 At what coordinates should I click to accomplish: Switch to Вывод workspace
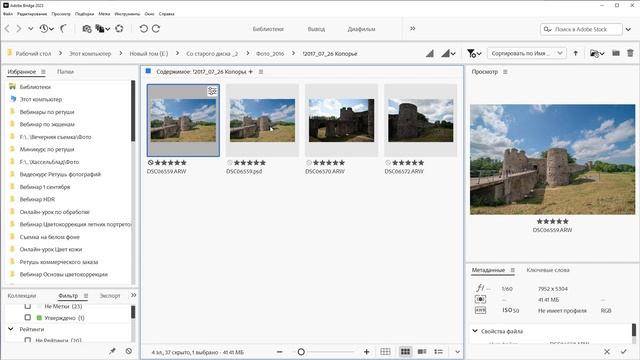pos(316,29)
